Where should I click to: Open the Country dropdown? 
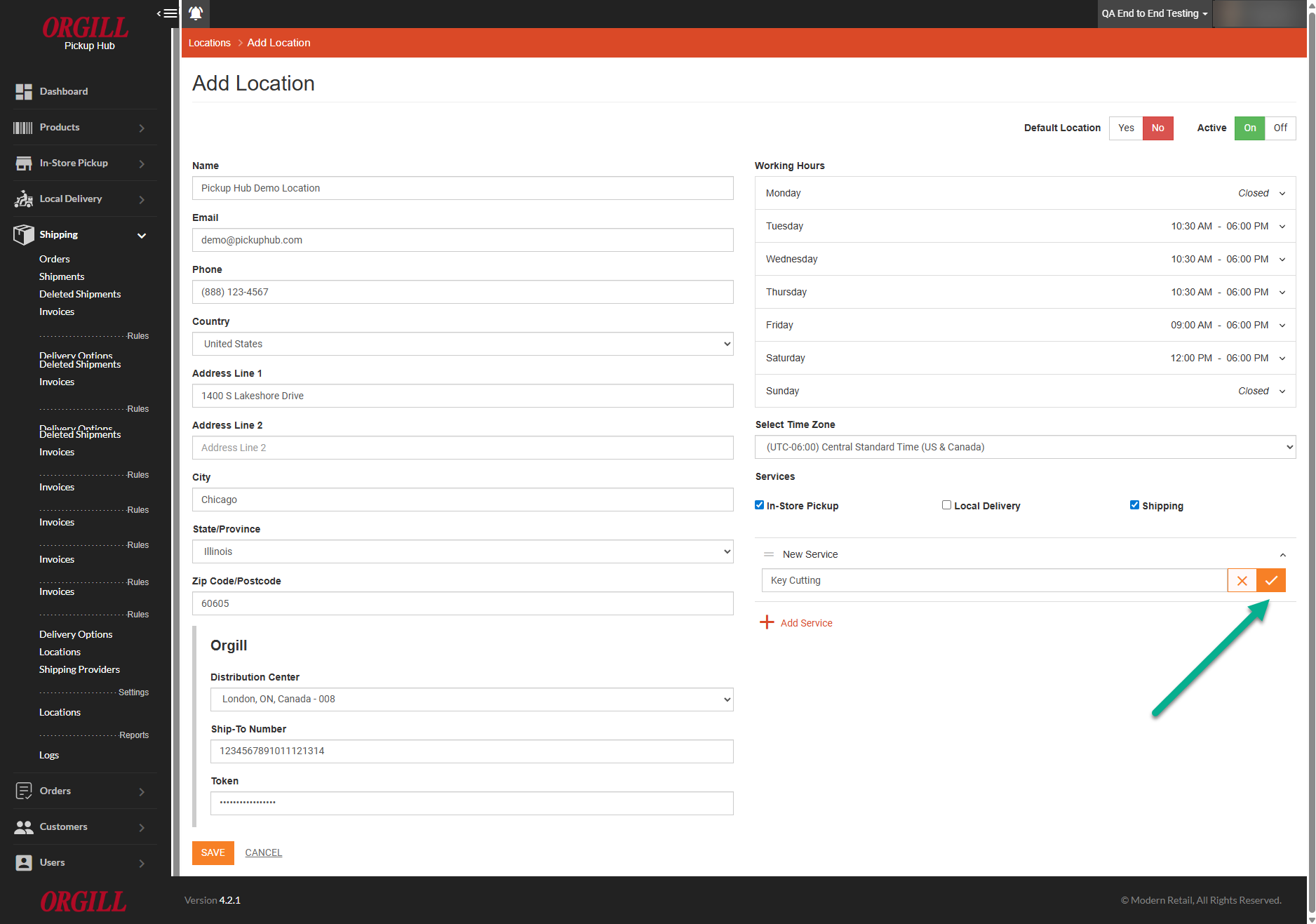pyautogui.click(x=463, y=344)
